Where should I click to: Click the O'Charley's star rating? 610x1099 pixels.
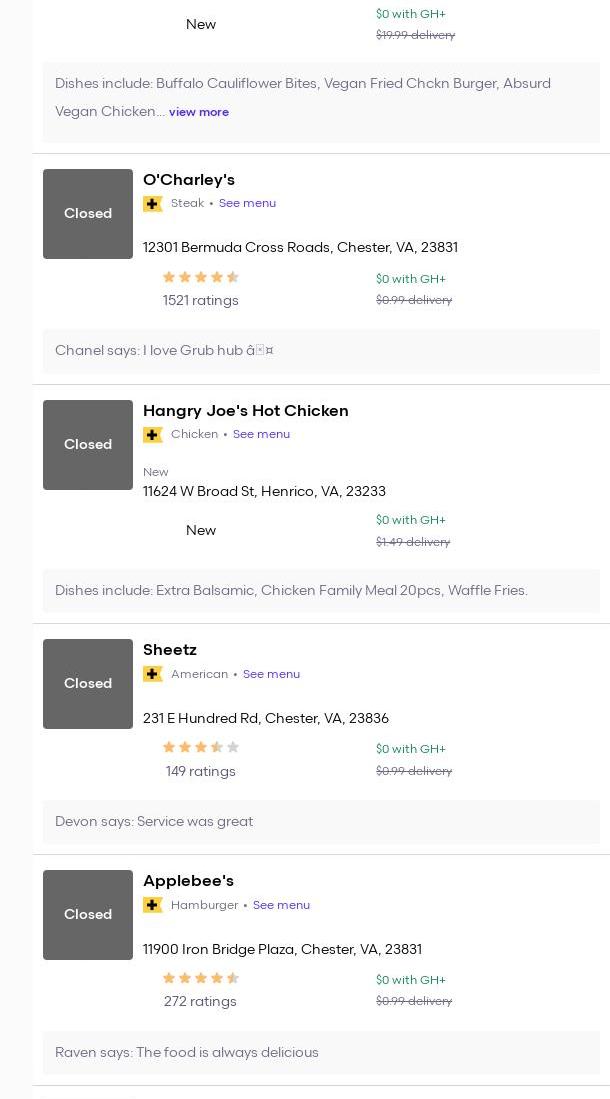point(201,278)
